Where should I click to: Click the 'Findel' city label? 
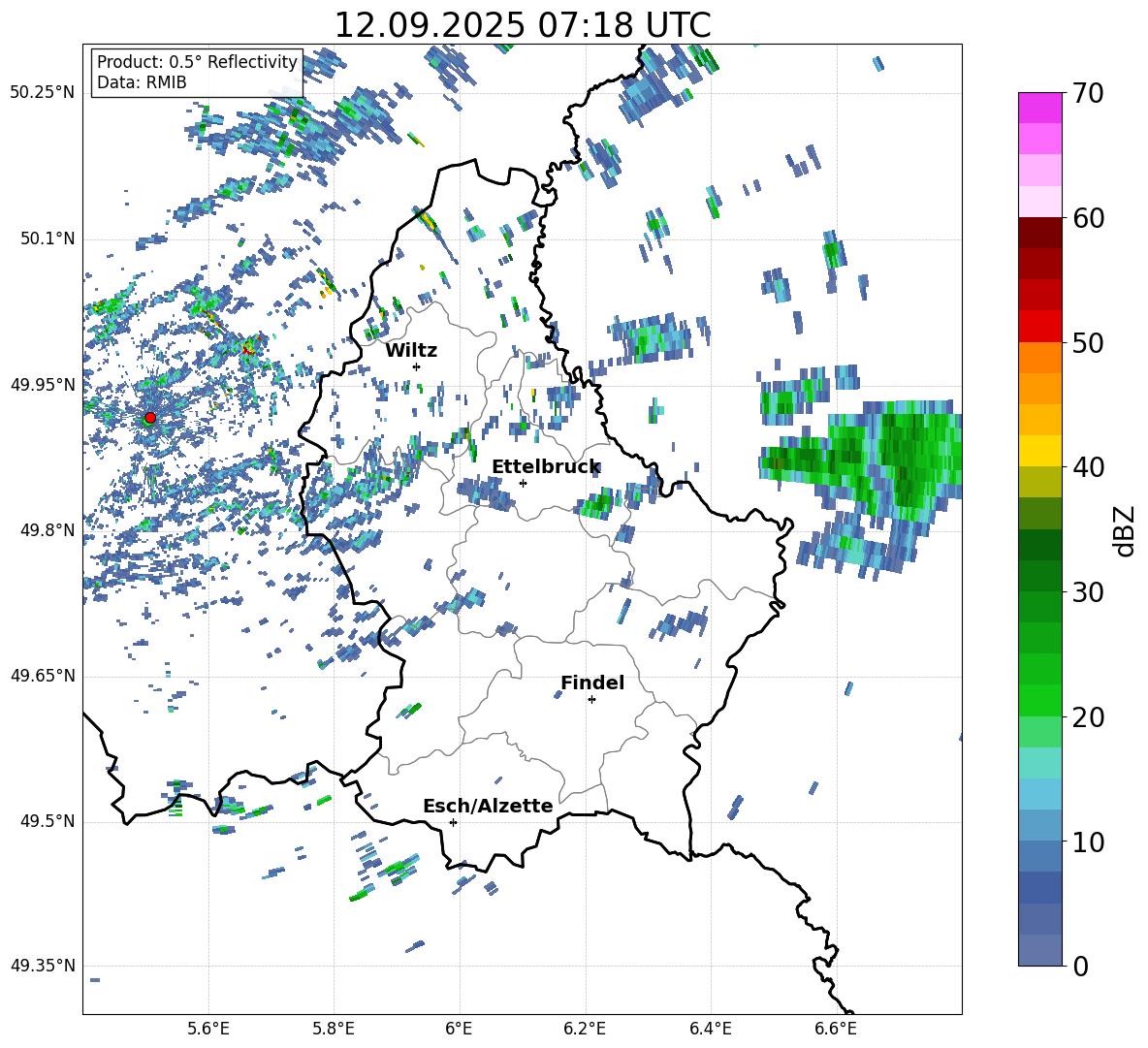coord(592,683)
